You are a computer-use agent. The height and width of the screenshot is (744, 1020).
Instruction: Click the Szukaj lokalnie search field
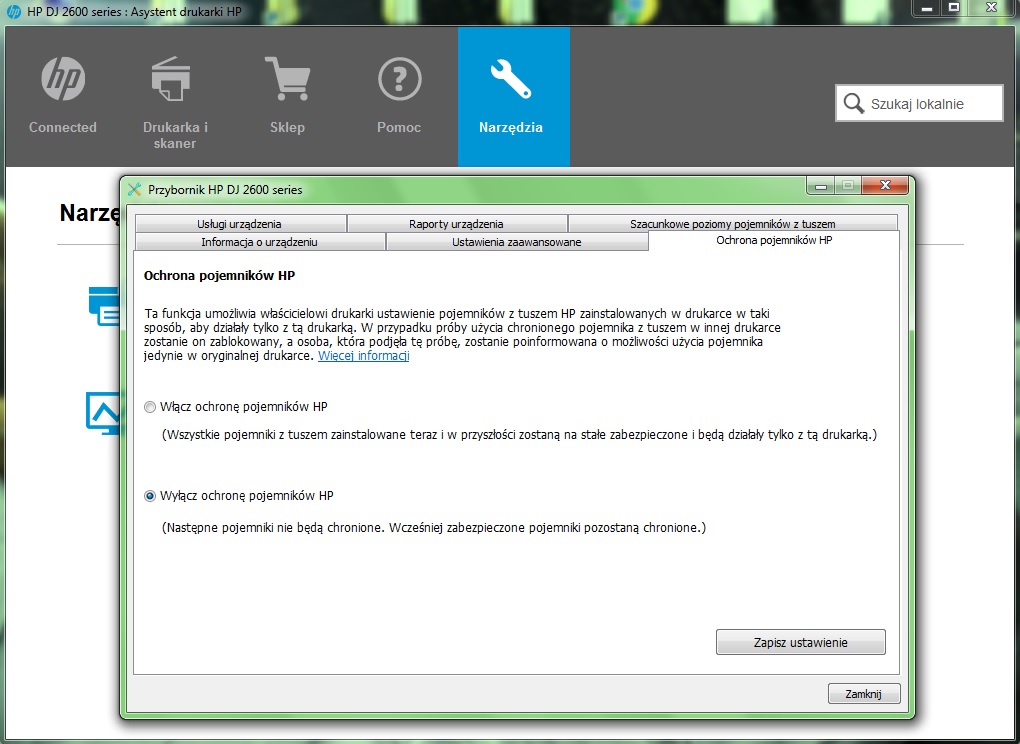(919, 103)
